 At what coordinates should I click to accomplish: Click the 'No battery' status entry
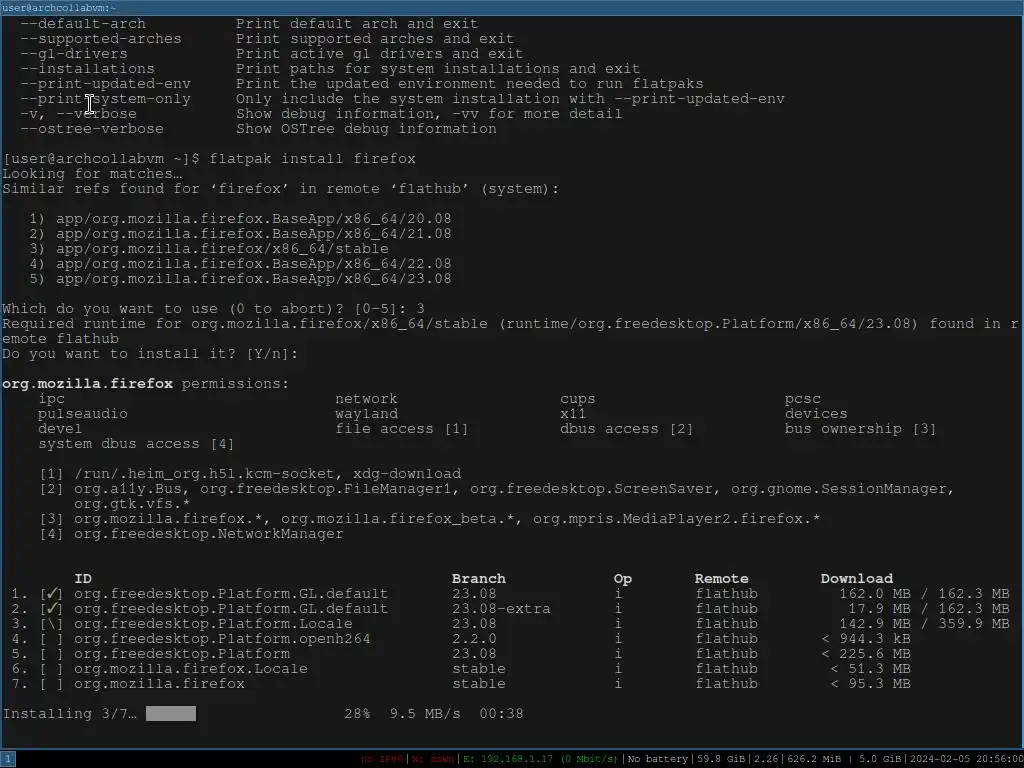[x=658, y=759]
